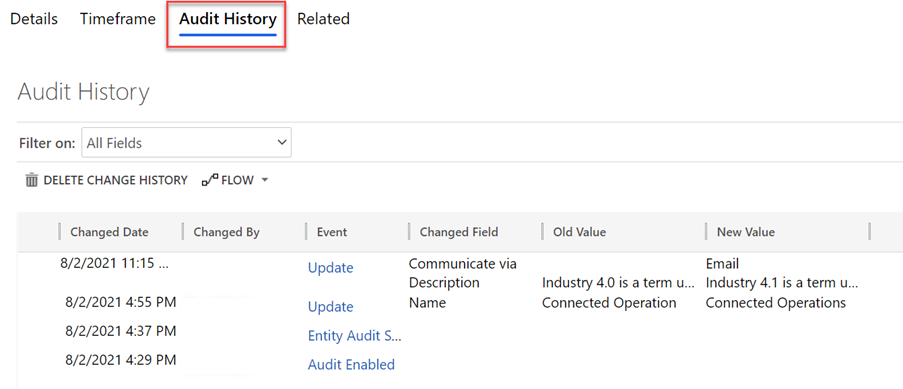This screenshot has height=389, width=903.
Task: Open the Timeframe tab
Action: (x=117, y=19)
